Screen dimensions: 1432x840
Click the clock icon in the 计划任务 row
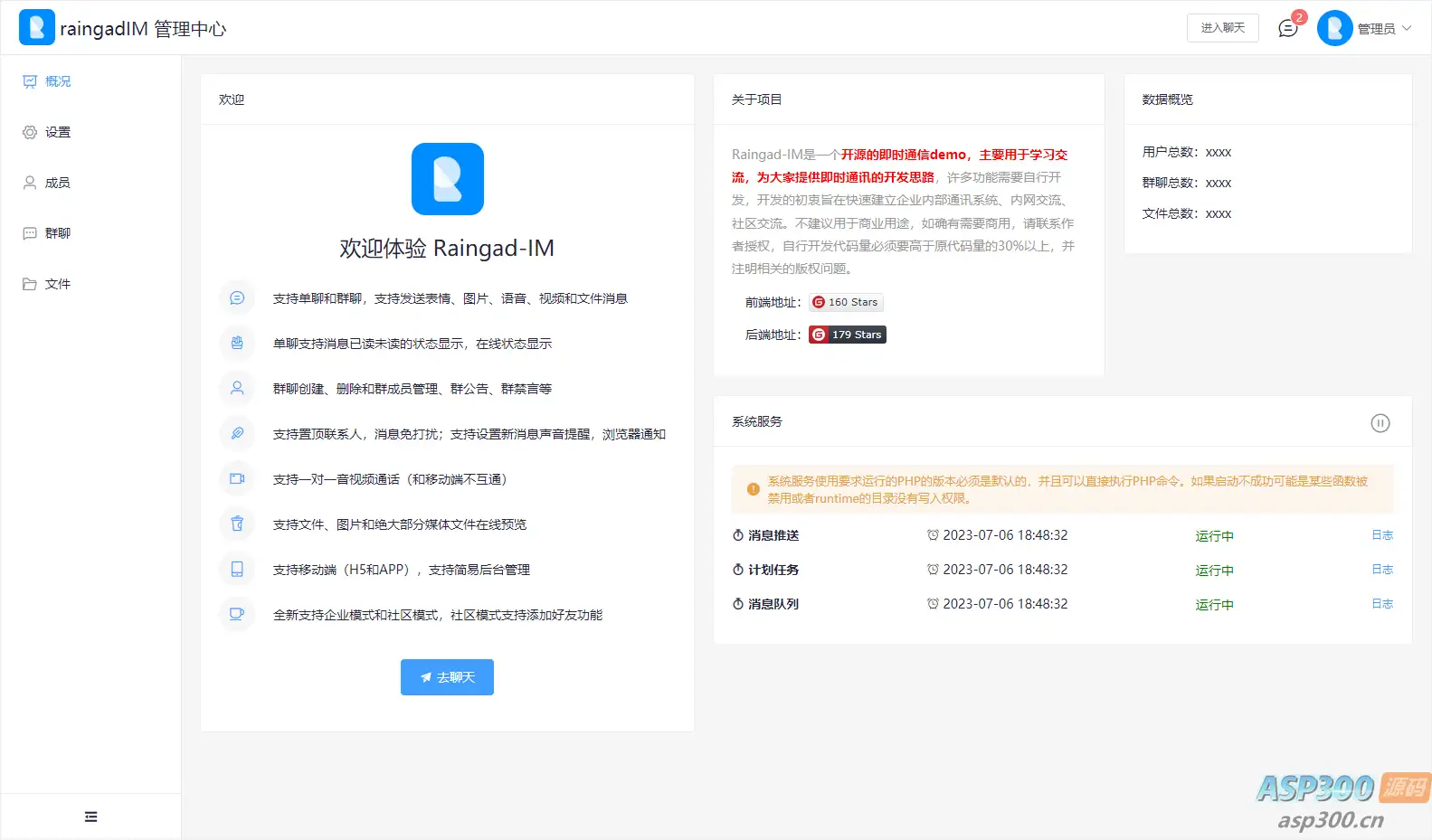click(x=933, y=570)
